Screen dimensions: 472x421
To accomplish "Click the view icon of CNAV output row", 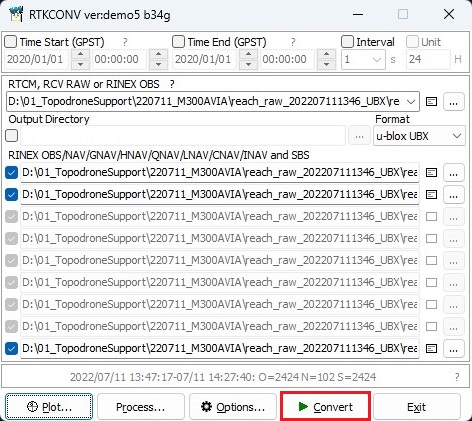I will (431, 305).
